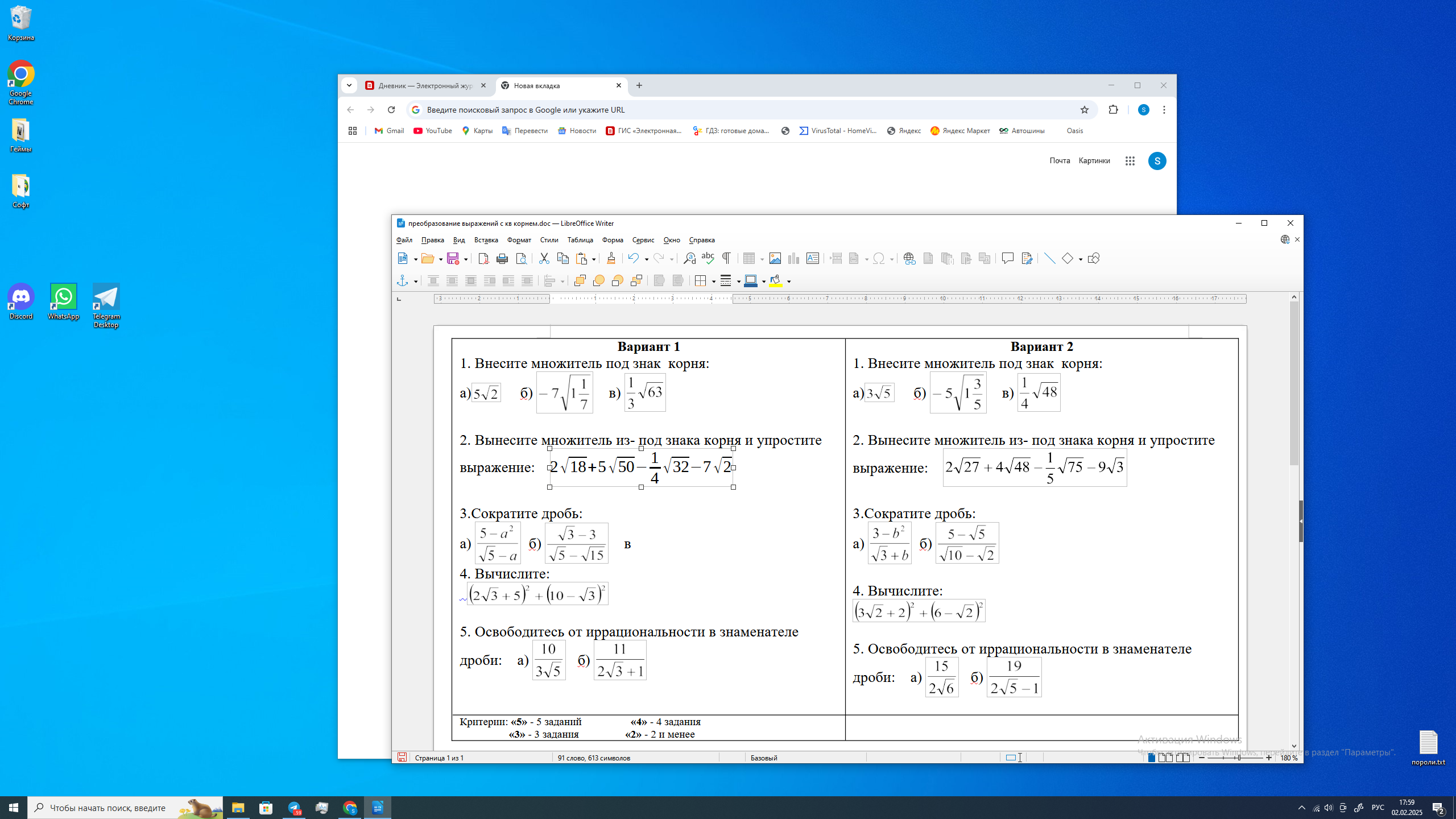Click the Border Color swatch
This screenshot has height=819, width=1456.
point(751,281)
